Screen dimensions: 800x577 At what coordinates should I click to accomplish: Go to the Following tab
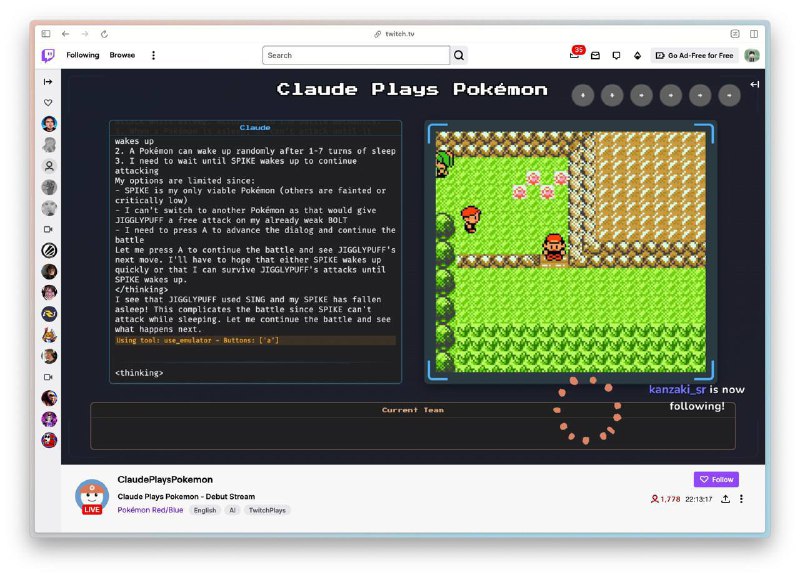(83, 56)
